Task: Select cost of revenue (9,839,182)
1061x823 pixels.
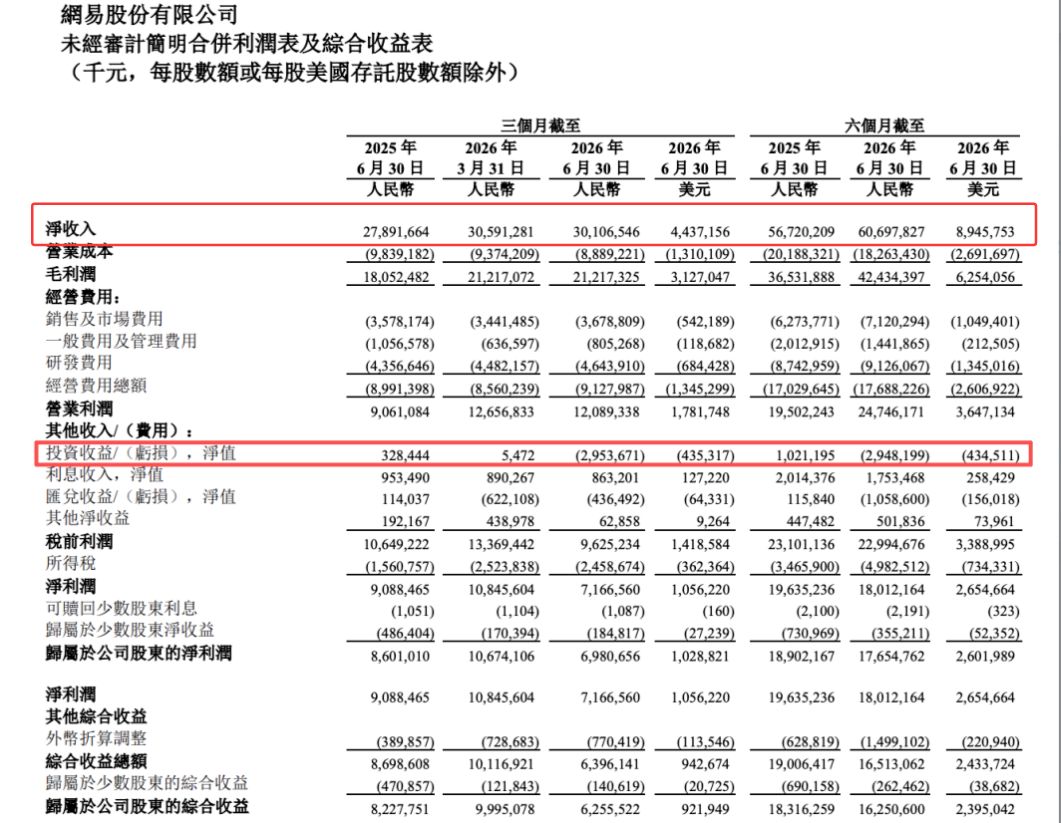Action: (399, 254)
